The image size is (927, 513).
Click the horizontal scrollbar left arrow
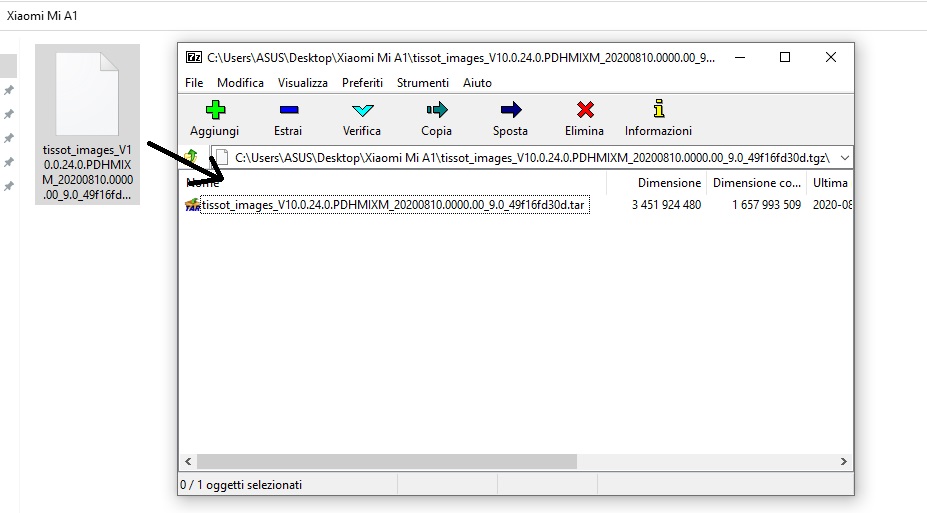[188, 462]
